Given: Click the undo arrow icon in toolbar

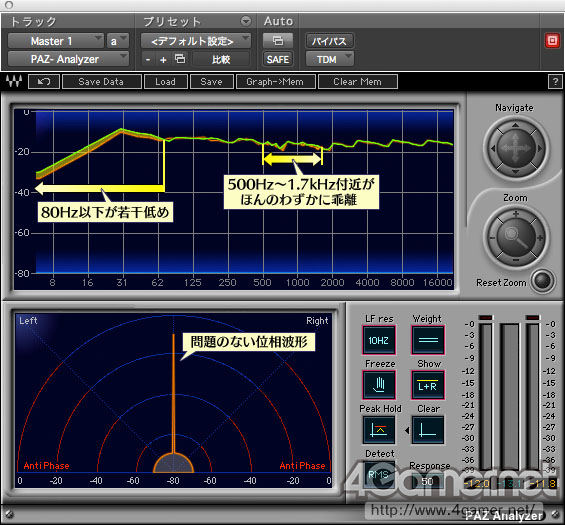Looking at the screenshot, I should coord(44,81).
